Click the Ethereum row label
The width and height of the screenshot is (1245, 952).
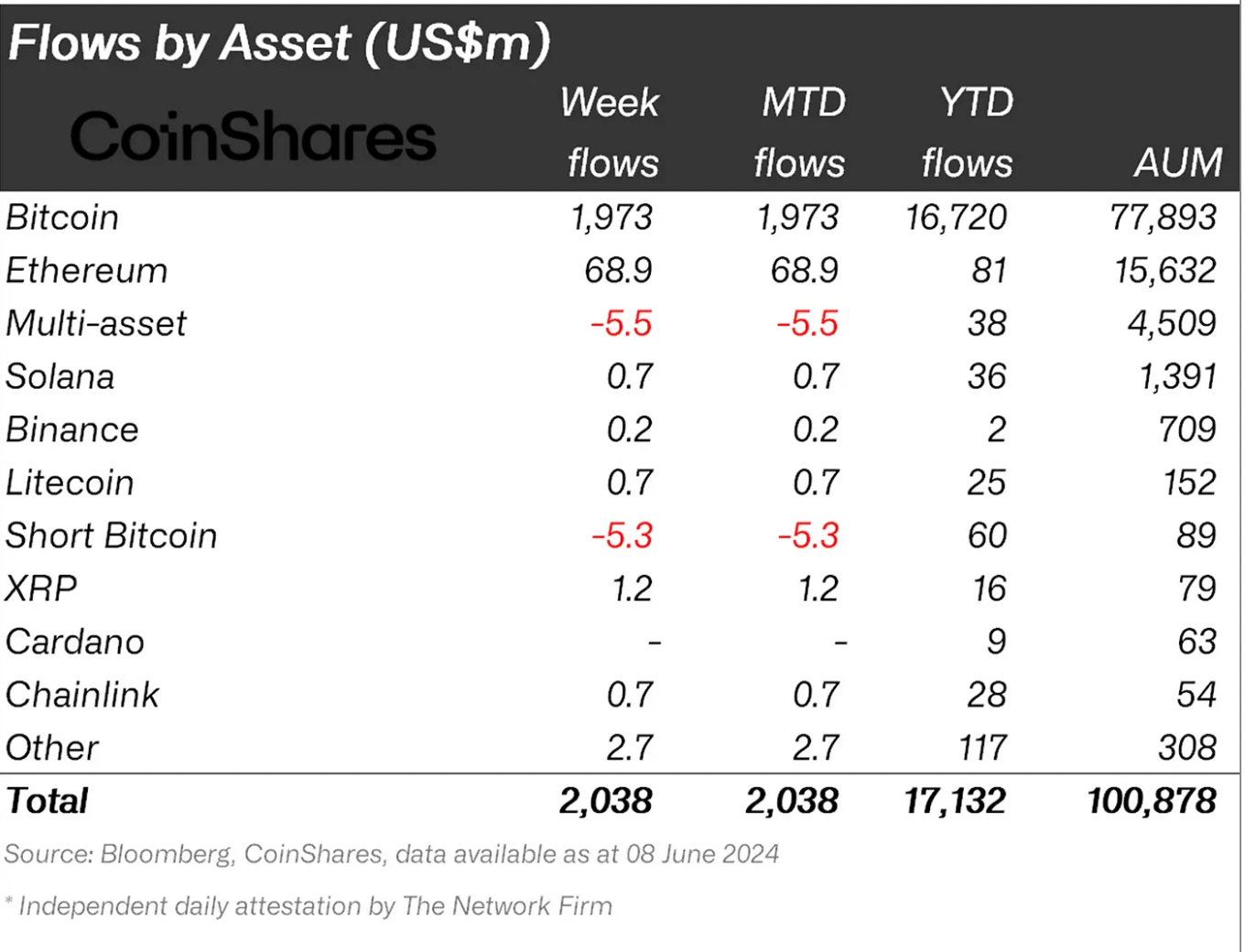(87, 271)
